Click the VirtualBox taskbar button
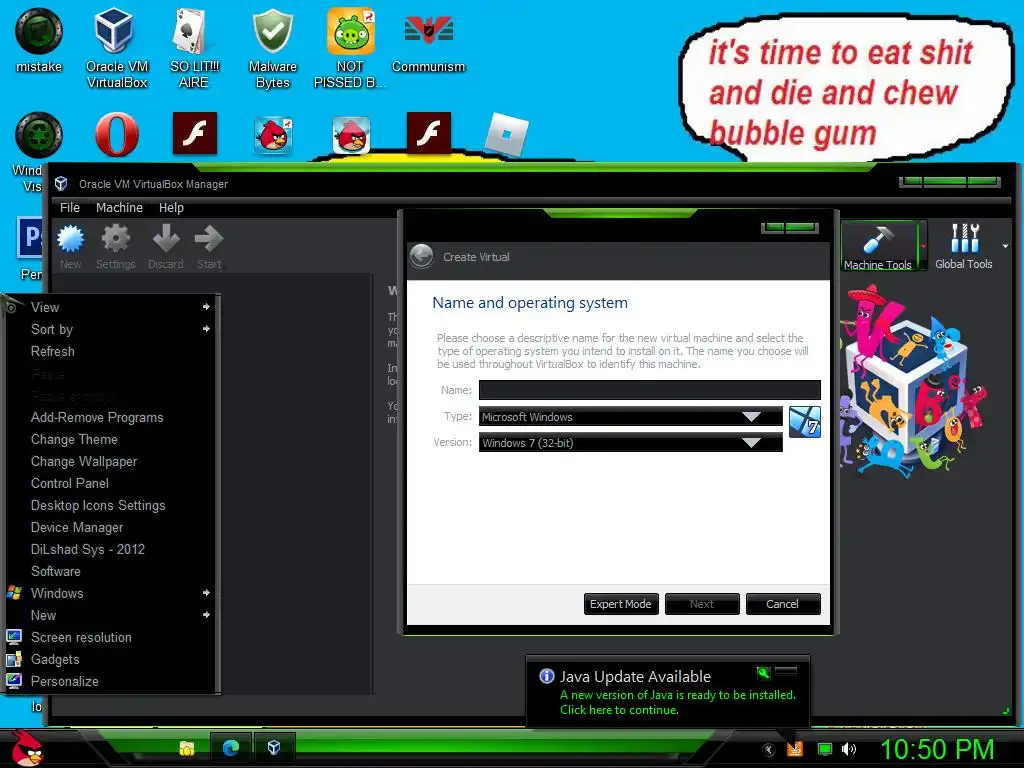 [x=274, y=748]
